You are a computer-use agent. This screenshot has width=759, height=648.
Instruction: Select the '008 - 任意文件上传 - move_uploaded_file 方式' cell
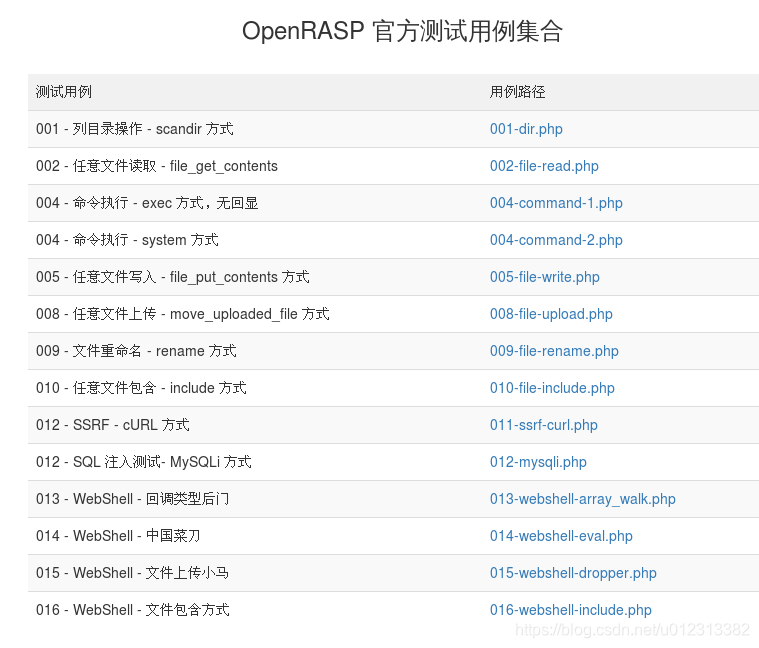(x=255, y=314)
